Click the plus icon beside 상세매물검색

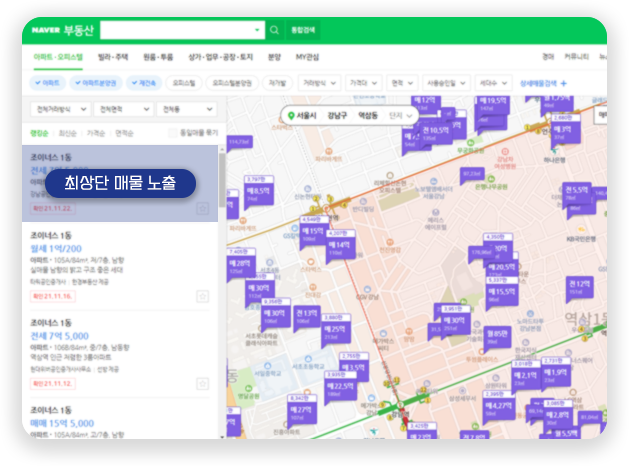tap(564, 83)
